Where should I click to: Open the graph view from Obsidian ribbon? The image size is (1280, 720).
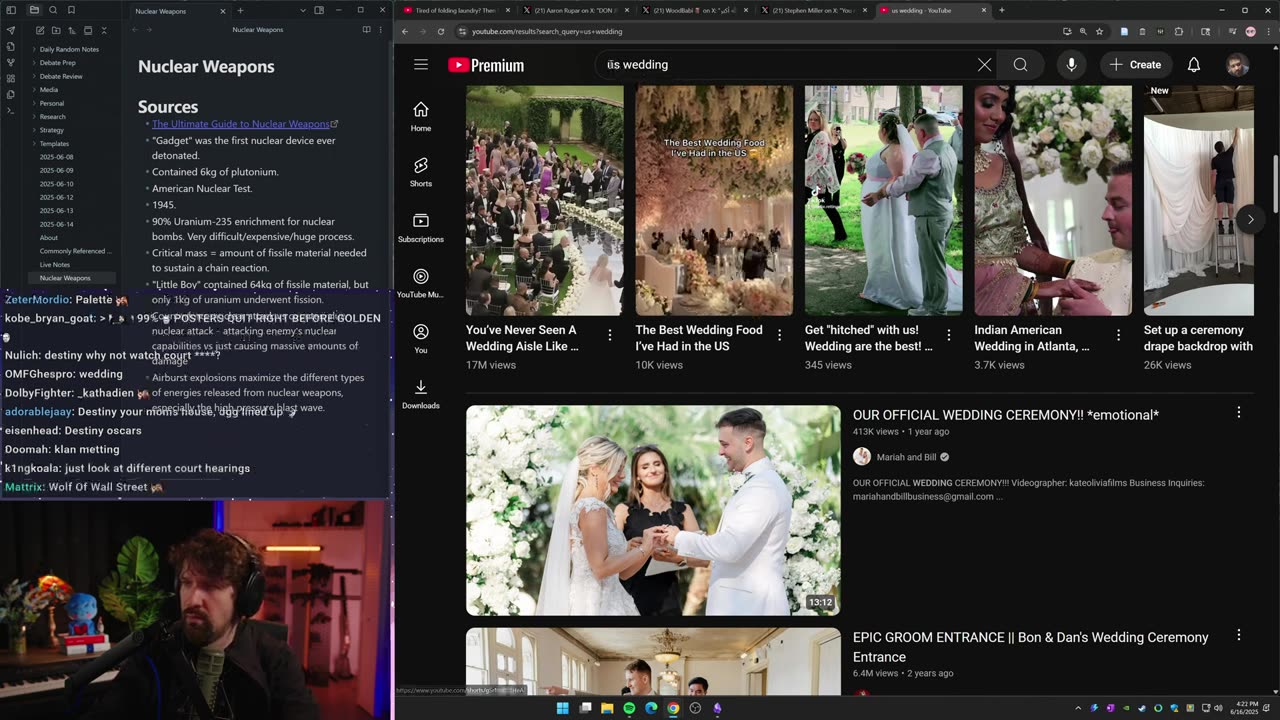[x=11, y=62]
